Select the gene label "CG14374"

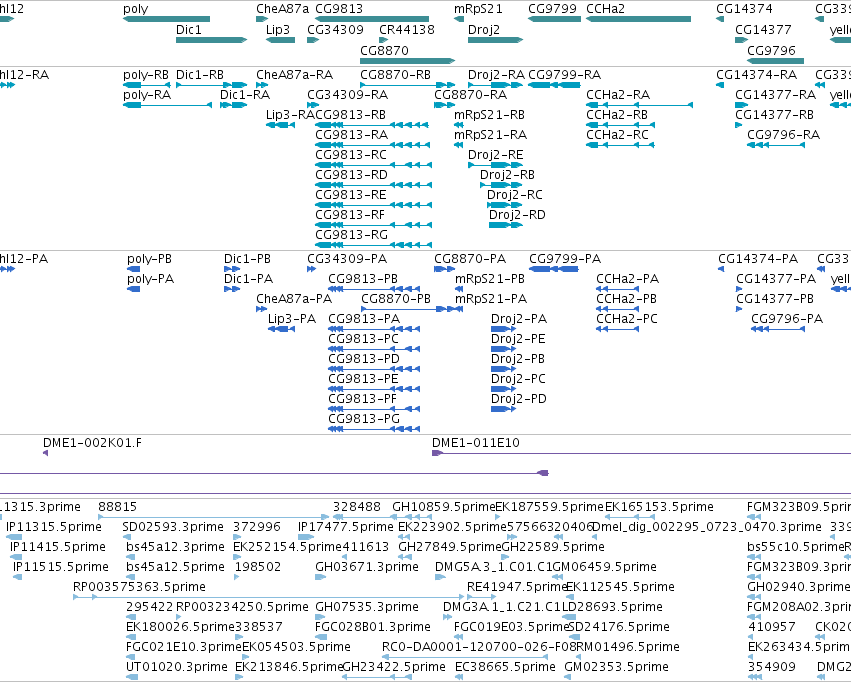tap(744, 9)
